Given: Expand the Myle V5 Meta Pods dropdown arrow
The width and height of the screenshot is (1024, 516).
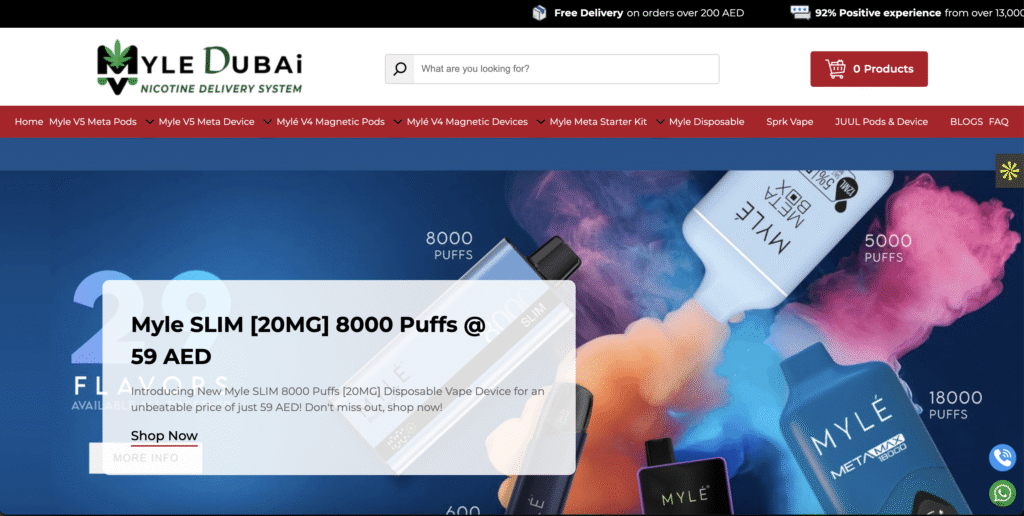Looking at the screenshot, I should coord(149,122).
